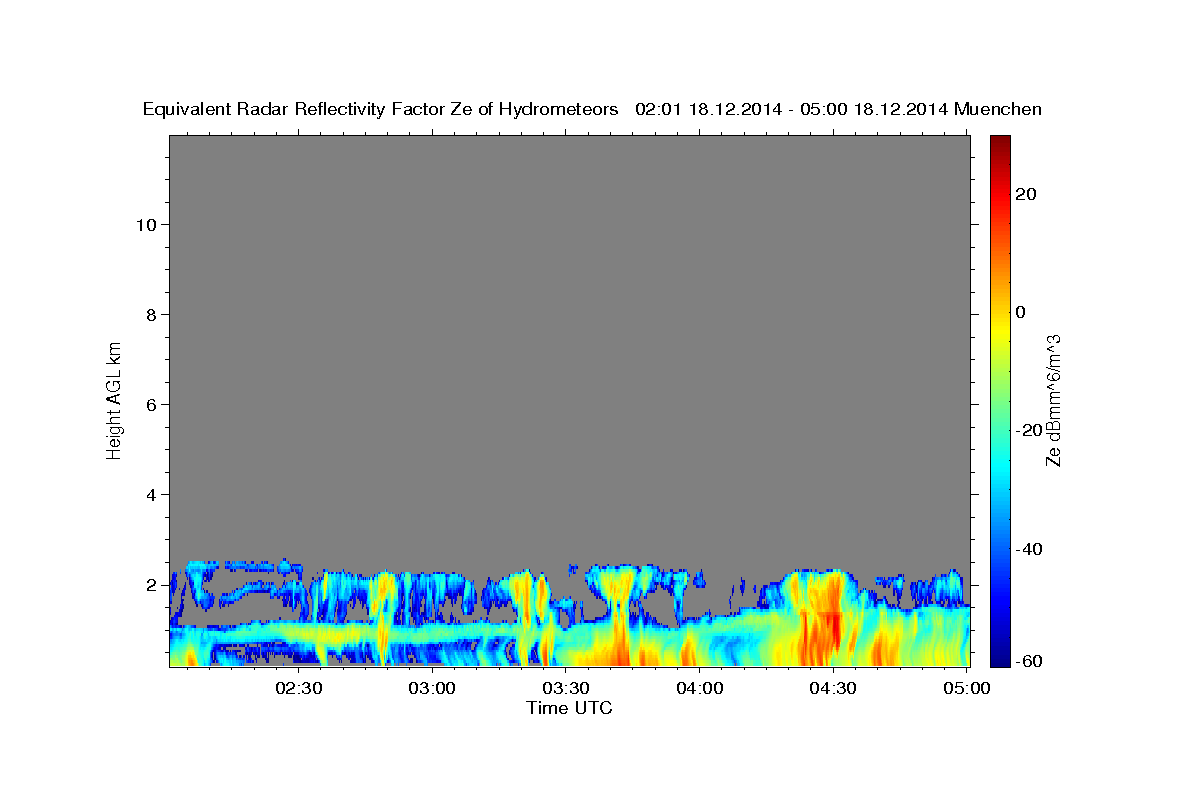Click the colorbar value '-20'

click(x=1029, y=430)
